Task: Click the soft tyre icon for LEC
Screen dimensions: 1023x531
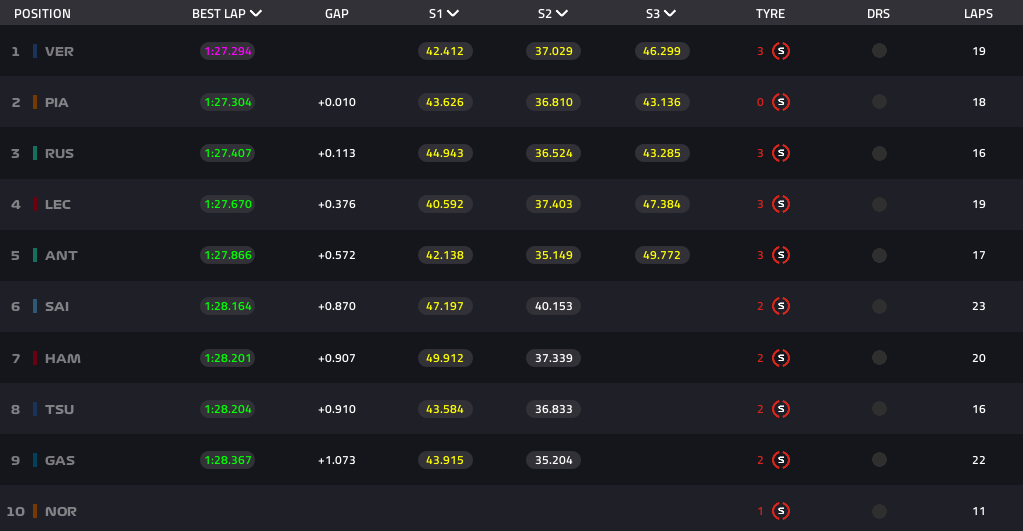Action: coord(781,204)
